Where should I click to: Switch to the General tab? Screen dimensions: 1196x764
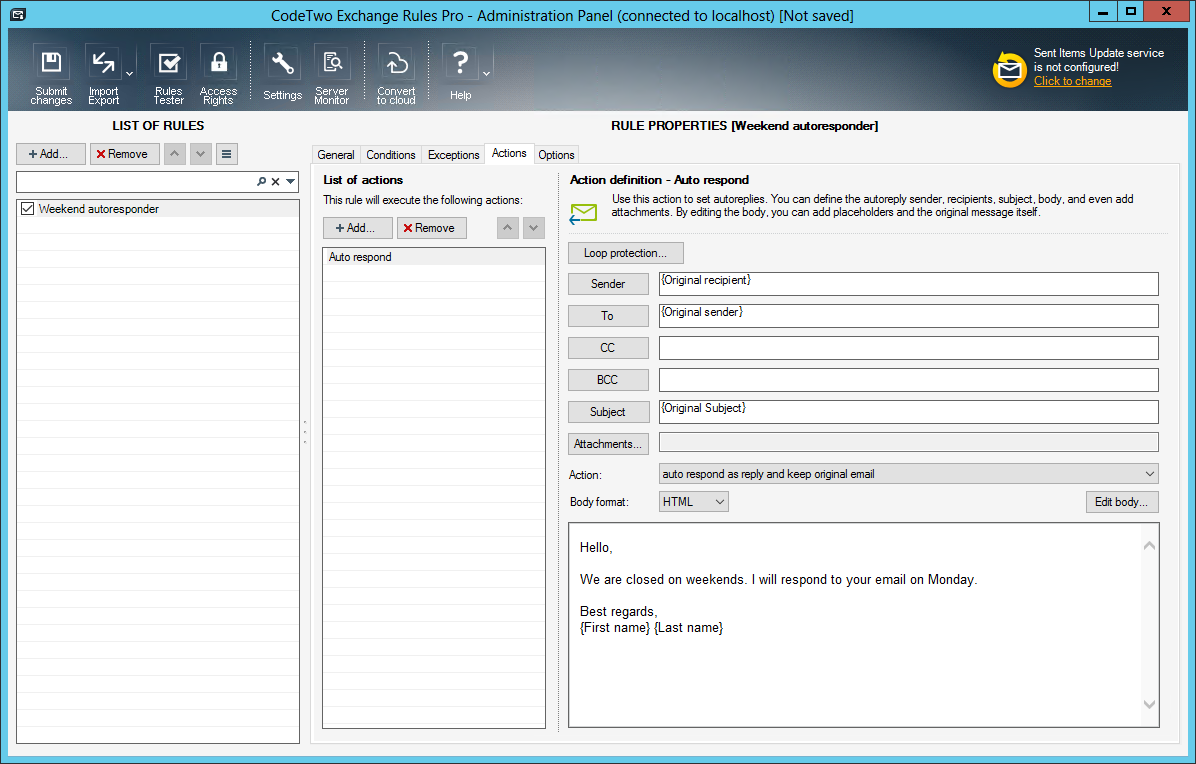(336, 155)
